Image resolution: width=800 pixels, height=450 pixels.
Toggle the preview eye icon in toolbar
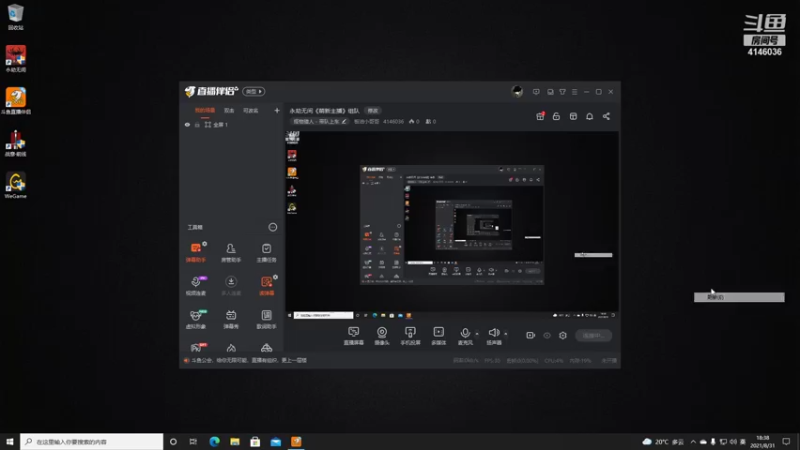tap(547, 335)
